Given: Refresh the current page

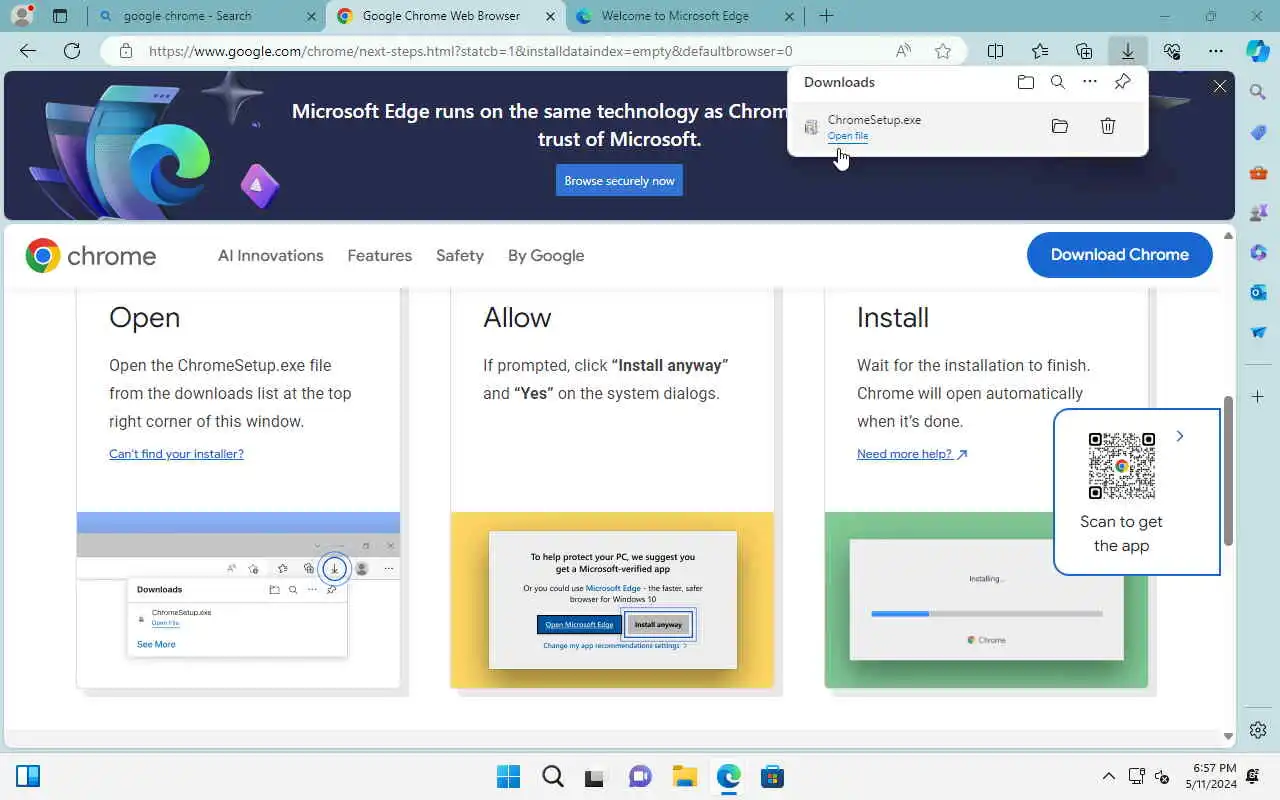Looking at the screenshot, I should click(72, 51).
